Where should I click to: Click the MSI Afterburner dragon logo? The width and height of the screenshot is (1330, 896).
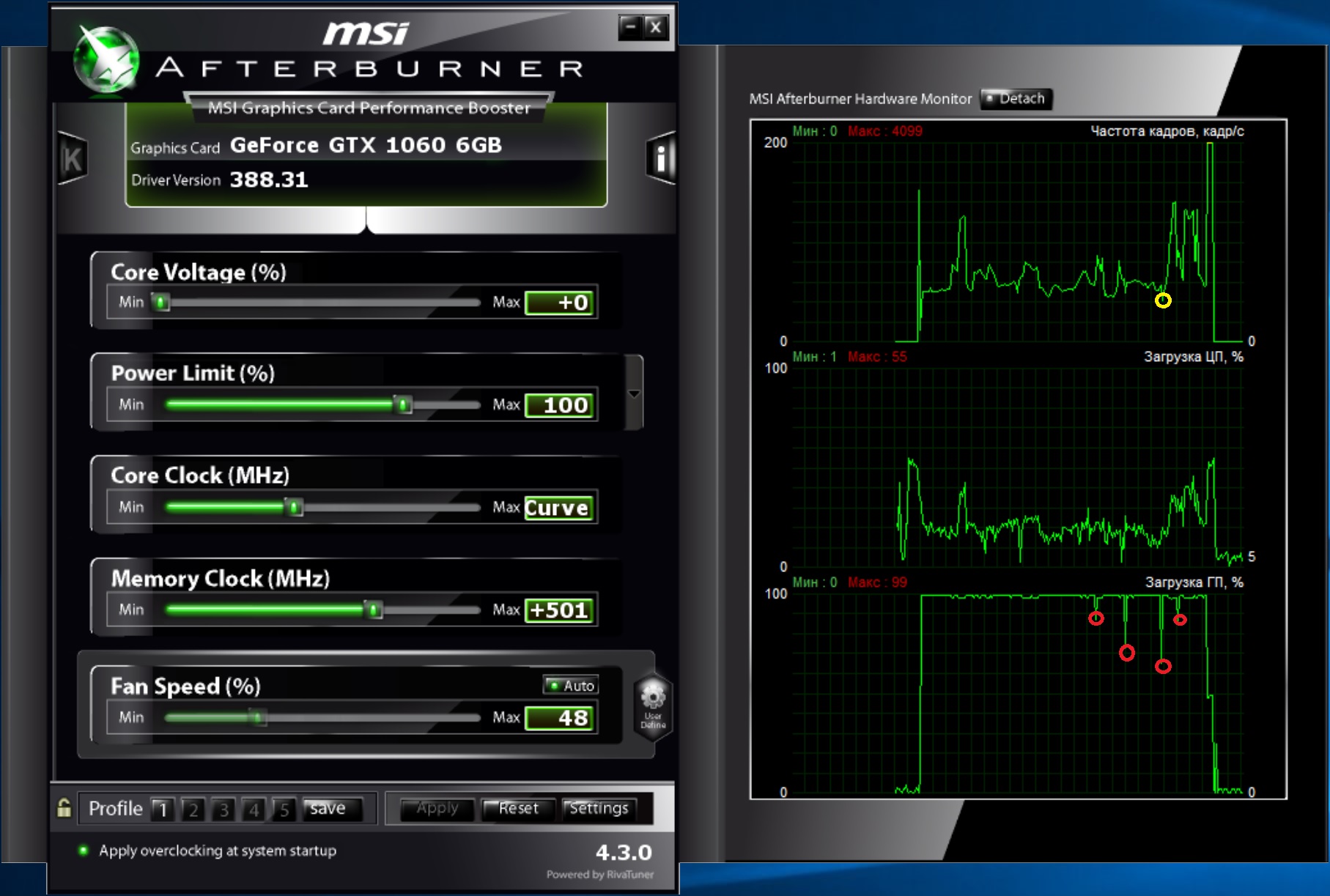tap(107, 60)
